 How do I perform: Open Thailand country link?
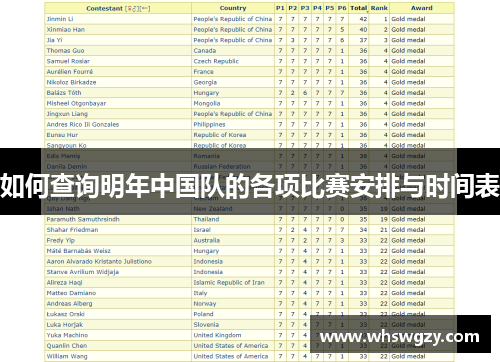click(x=206, y=219)
